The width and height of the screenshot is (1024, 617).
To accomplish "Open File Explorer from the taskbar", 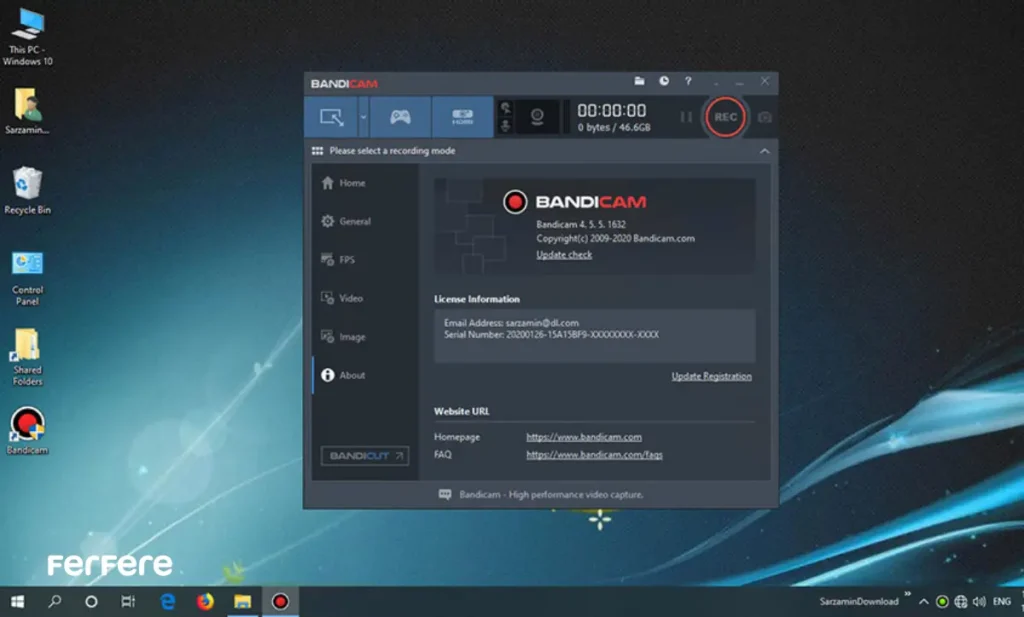I will coord(242,601).
